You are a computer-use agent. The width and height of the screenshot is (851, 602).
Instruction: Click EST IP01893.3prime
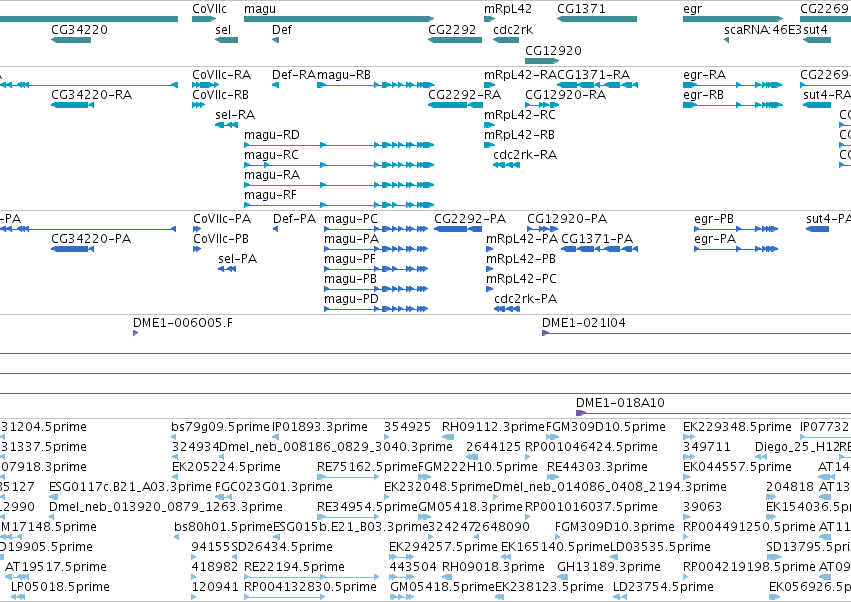point(320,427)
